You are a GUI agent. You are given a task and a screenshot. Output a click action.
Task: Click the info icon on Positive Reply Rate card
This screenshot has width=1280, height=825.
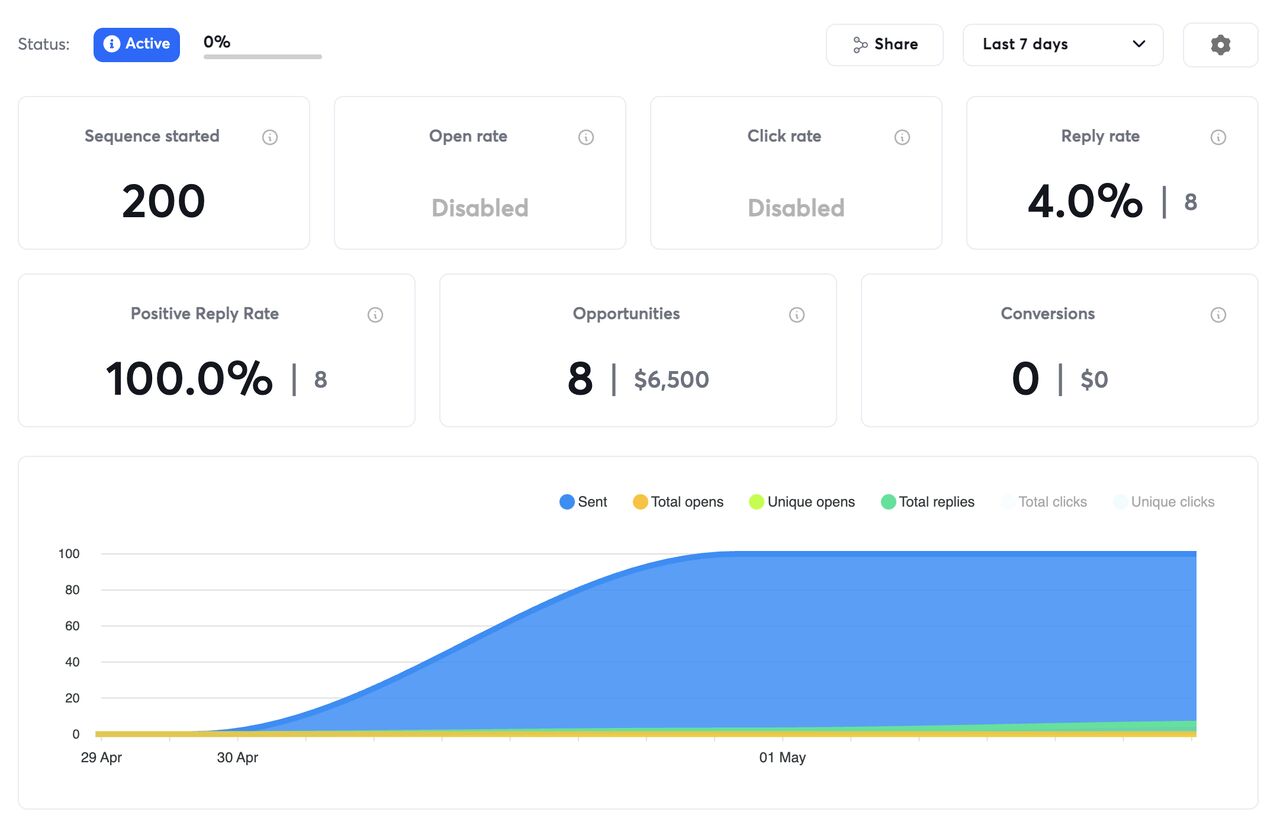[x=375, y=315]
